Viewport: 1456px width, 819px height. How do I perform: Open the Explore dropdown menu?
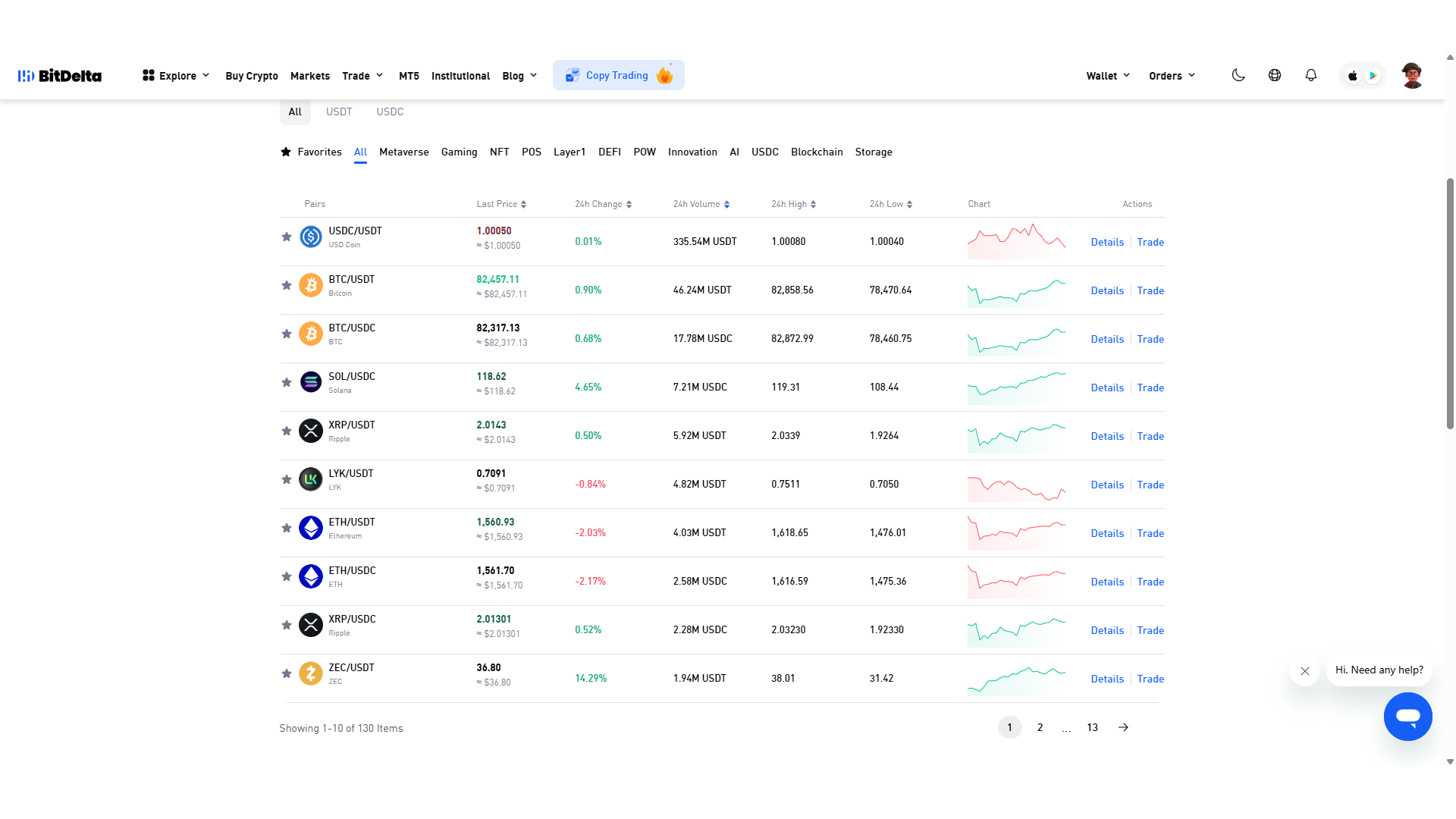tap(176, 76)
